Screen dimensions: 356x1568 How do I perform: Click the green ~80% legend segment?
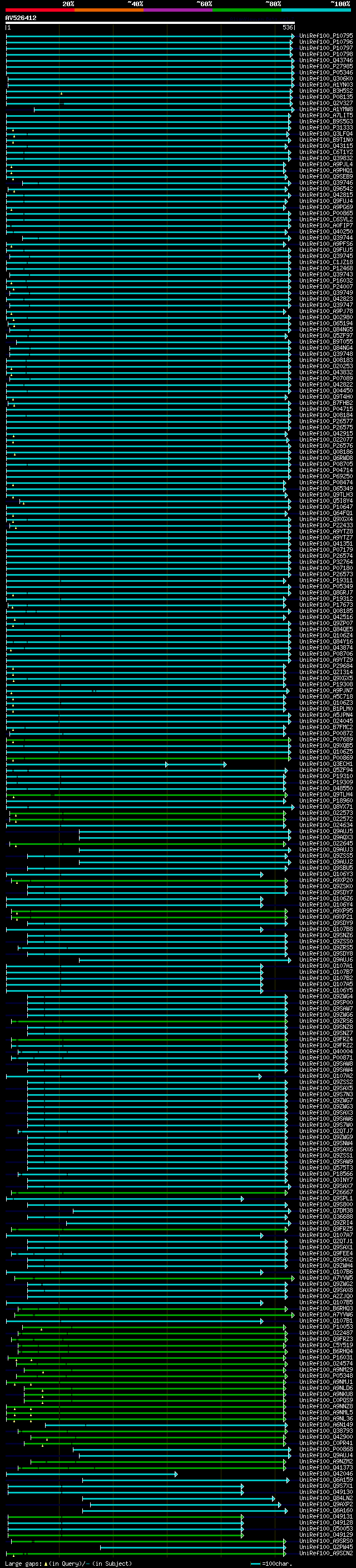(247, 11)
